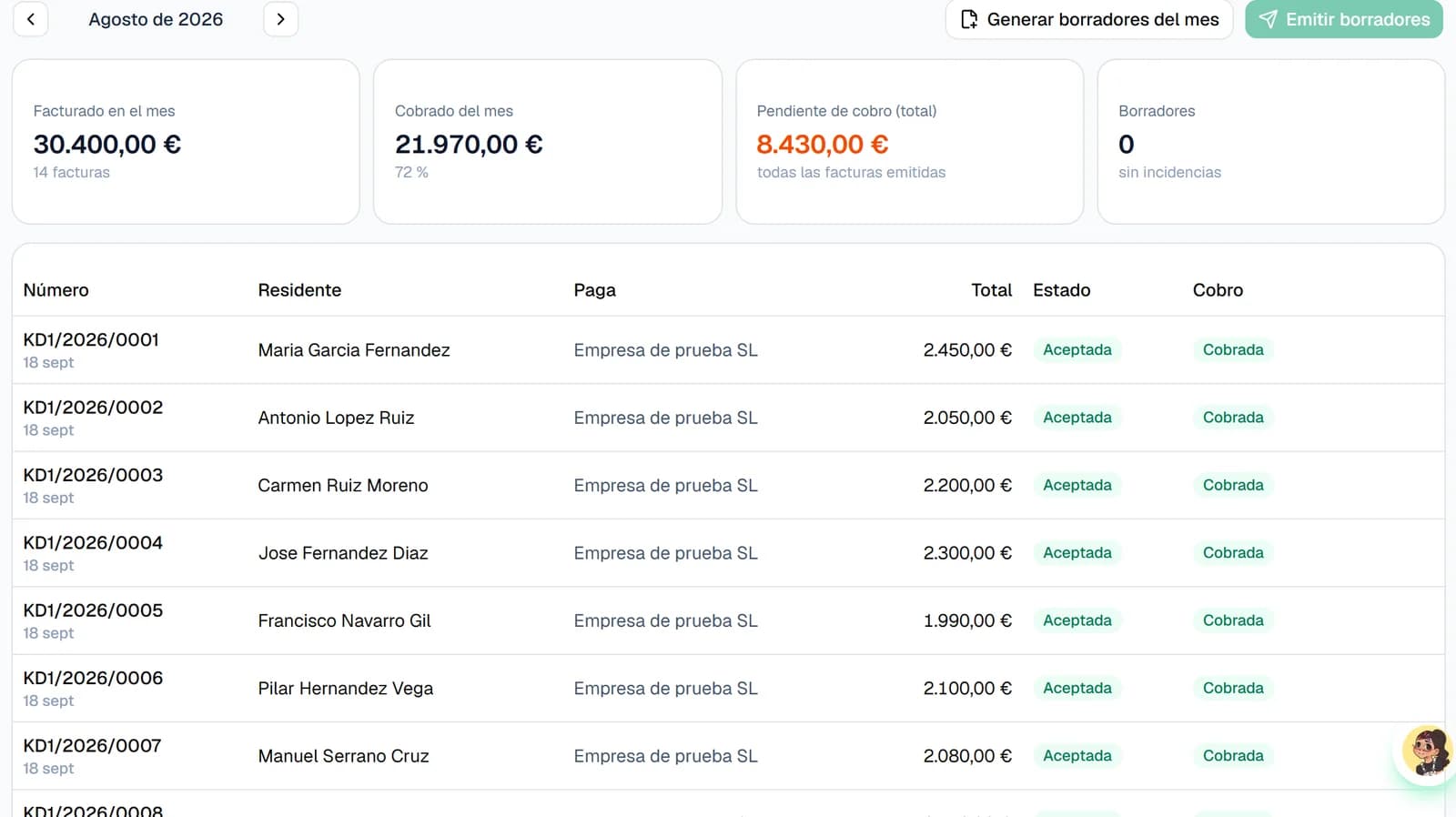Open the assistant avatar chat bubble

point(1426,751)
